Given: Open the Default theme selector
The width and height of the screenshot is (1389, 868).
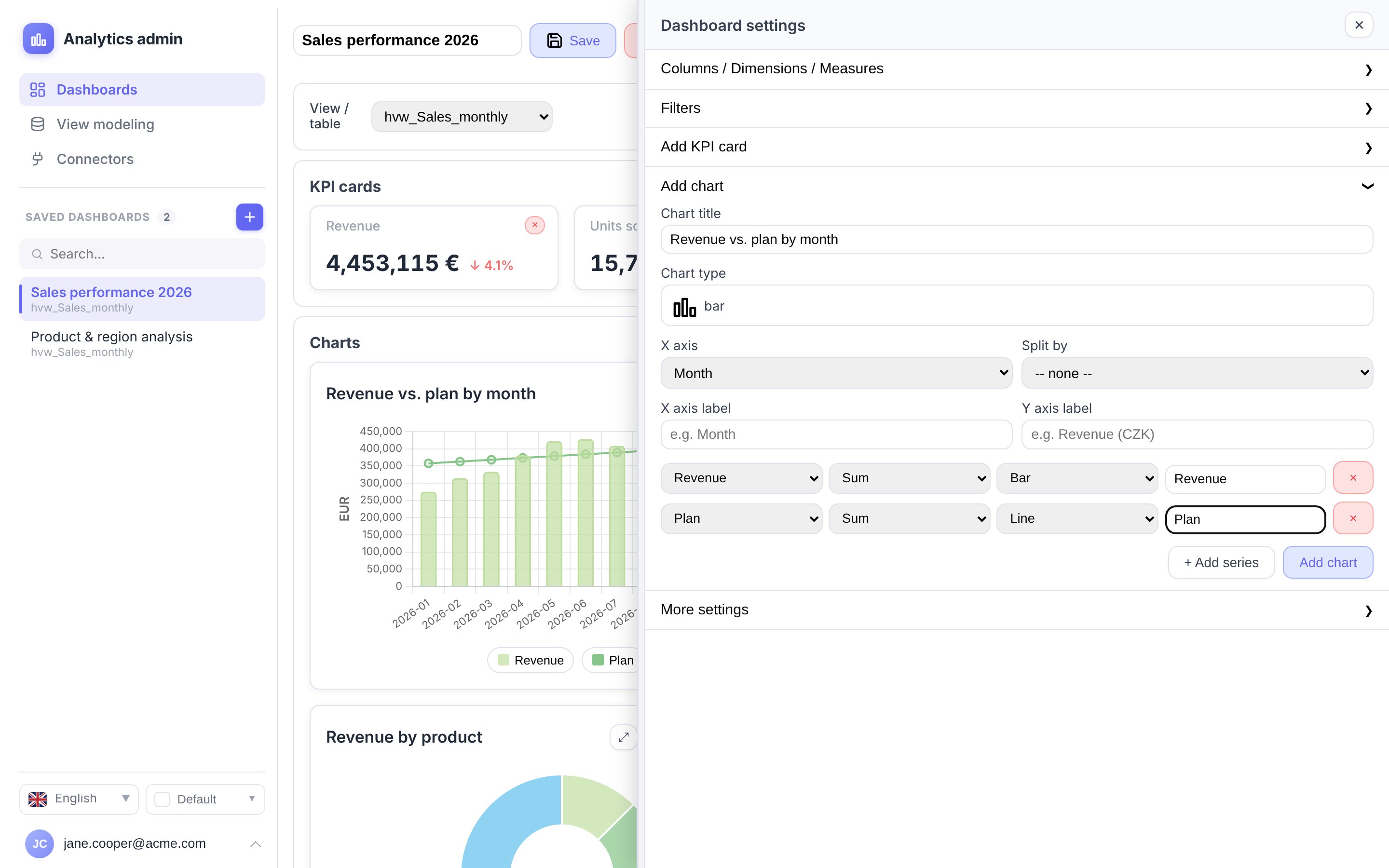Looking at the screenshot, I should [205, 799].
